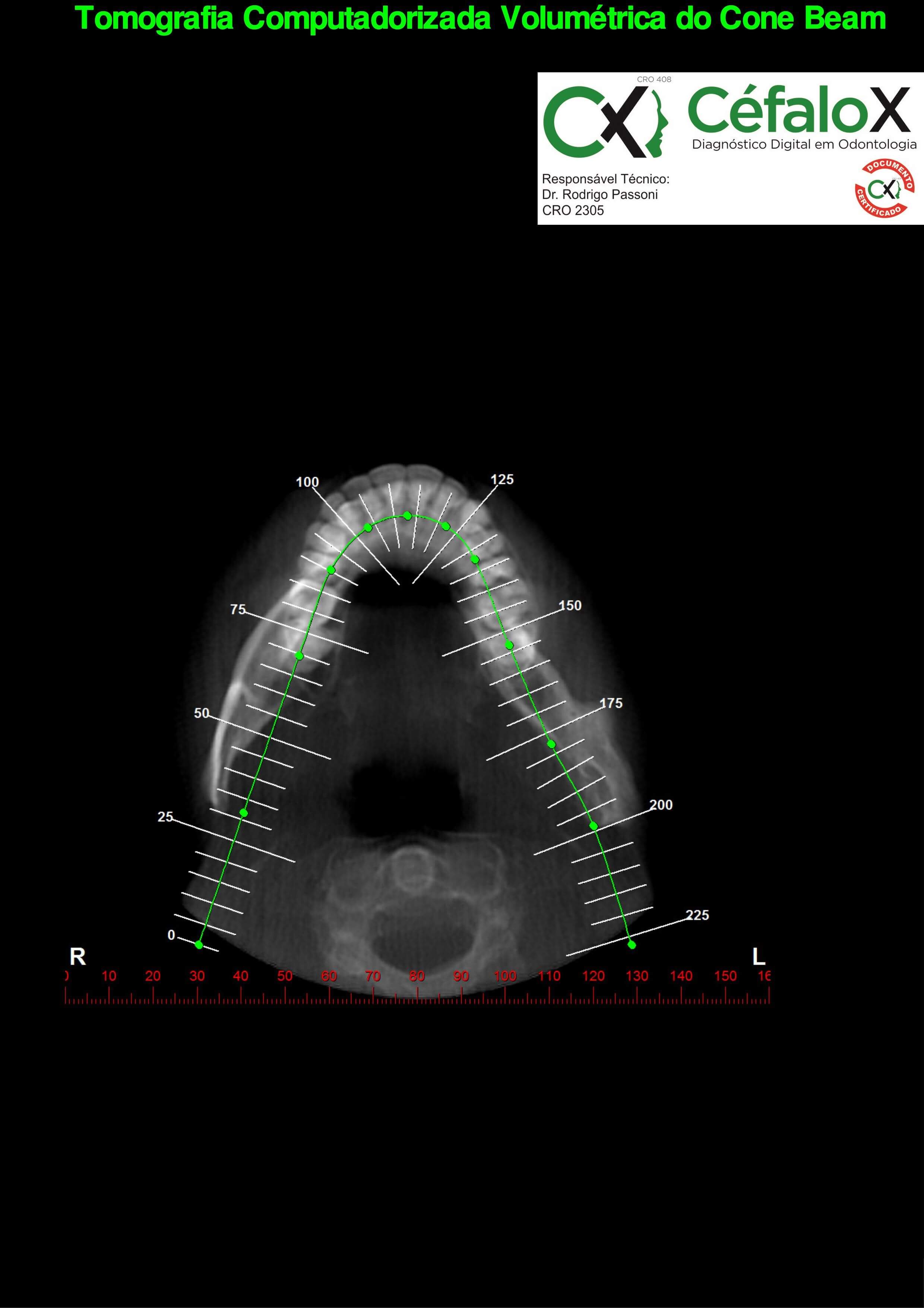Click the slice marker labeled 150
Image resolution: width=924 pixels, height=1308 pixels.
(570, 606)
